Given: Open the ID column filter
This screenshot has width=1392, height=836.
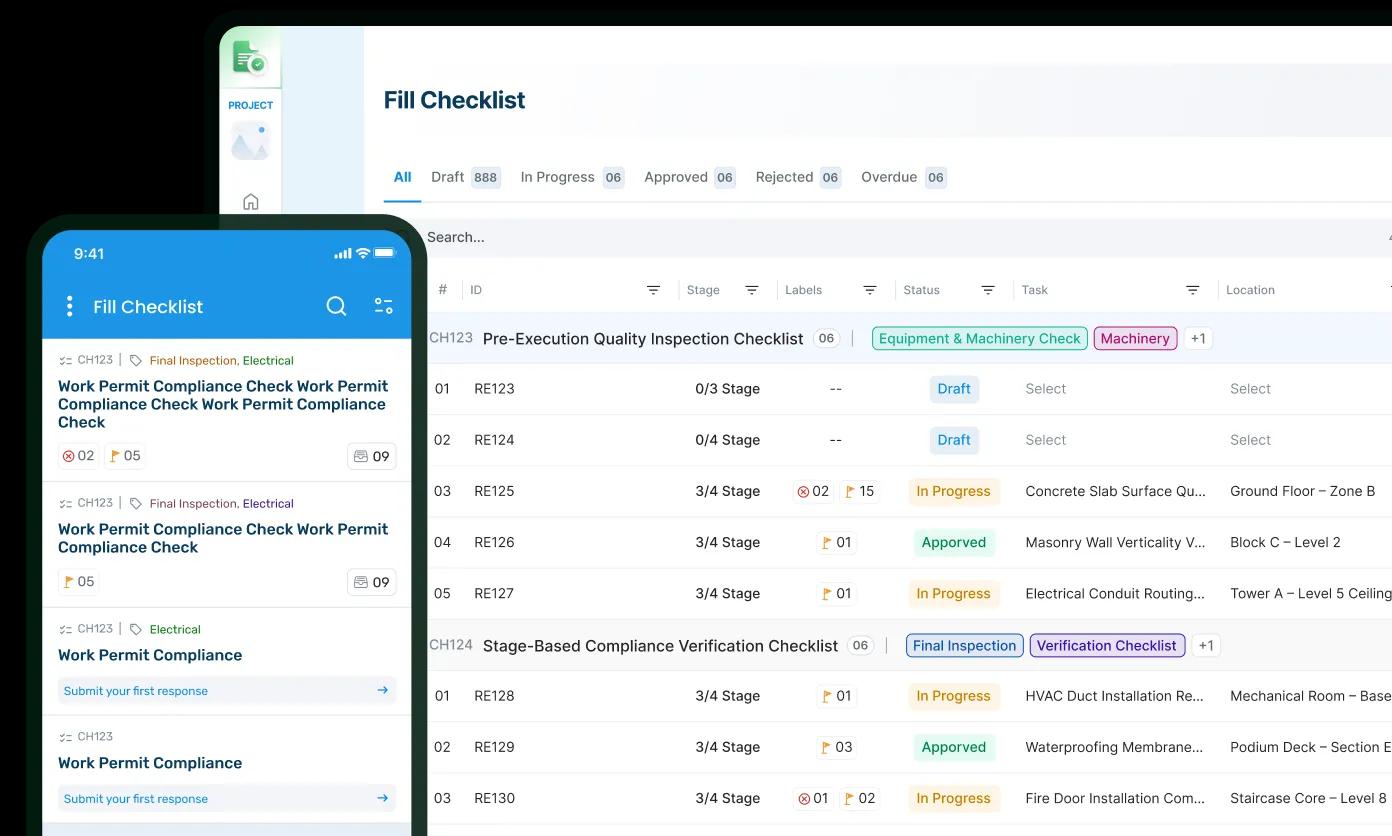Looking at the screenshot, I should tap(653, 290).
